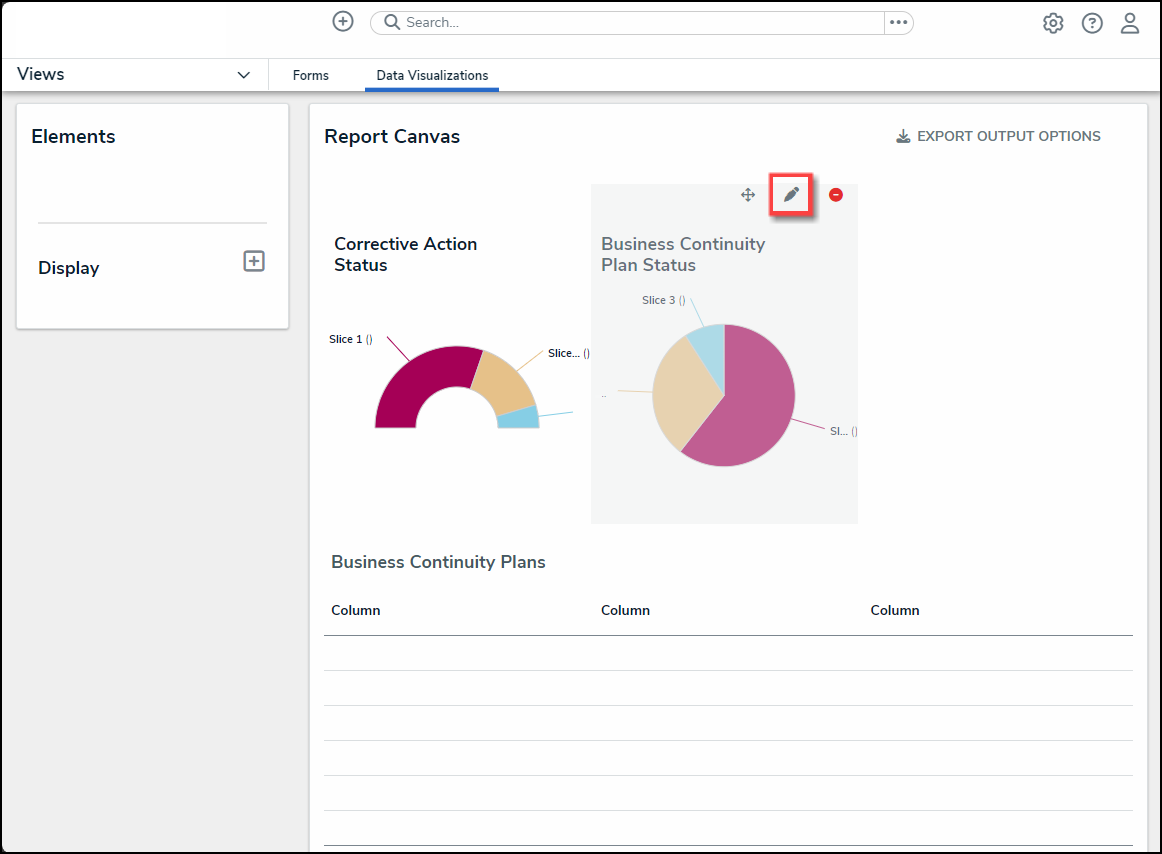1162x854 pixels.
Task: Select the Business Continuity Plans table title
Action: pyautogui.click(x=438, y=562)
